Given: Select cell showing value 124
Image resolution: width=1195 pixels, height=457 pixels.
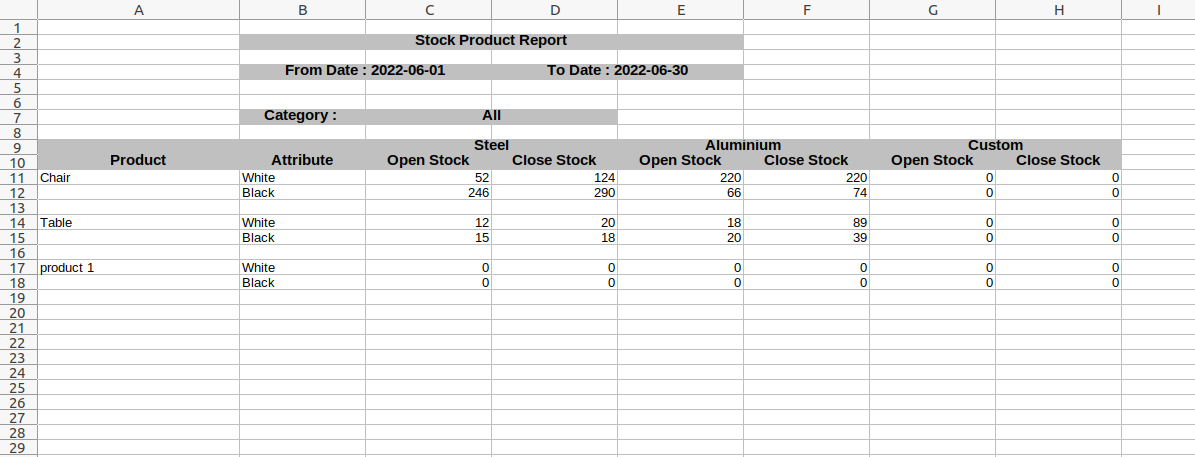Looking at the screenshot, I should tap(555, 177).
